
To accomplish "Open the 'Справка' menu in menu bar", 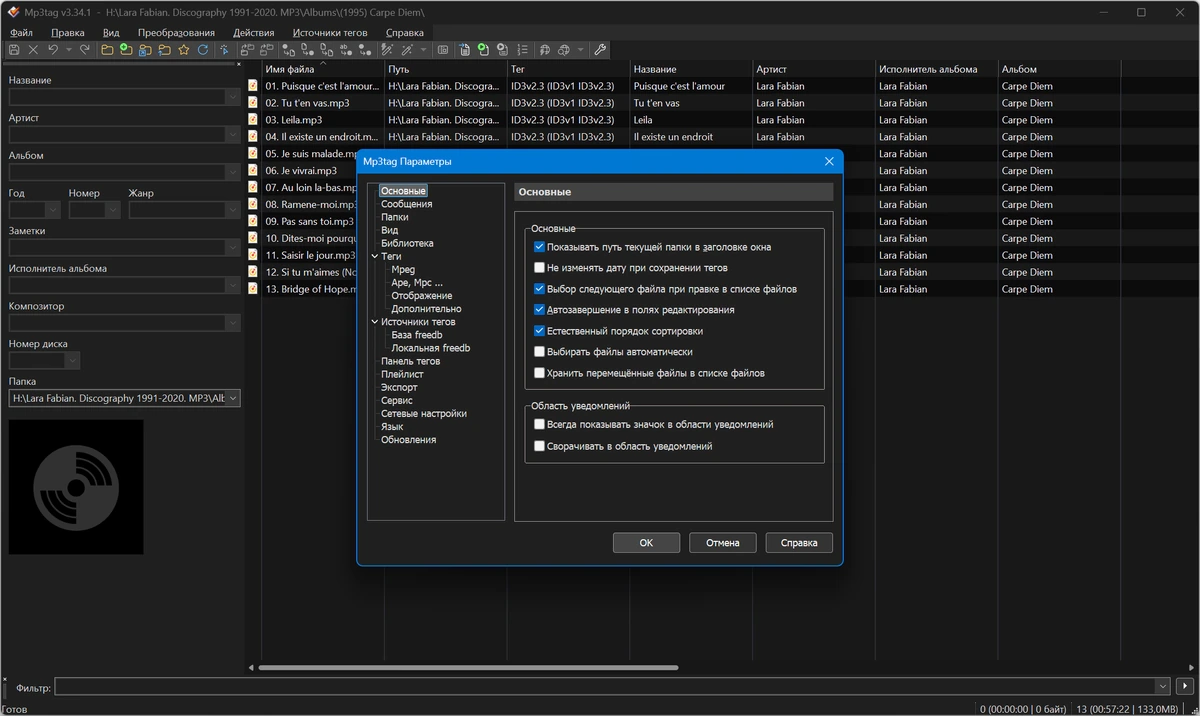I will (x=404, y=32).
